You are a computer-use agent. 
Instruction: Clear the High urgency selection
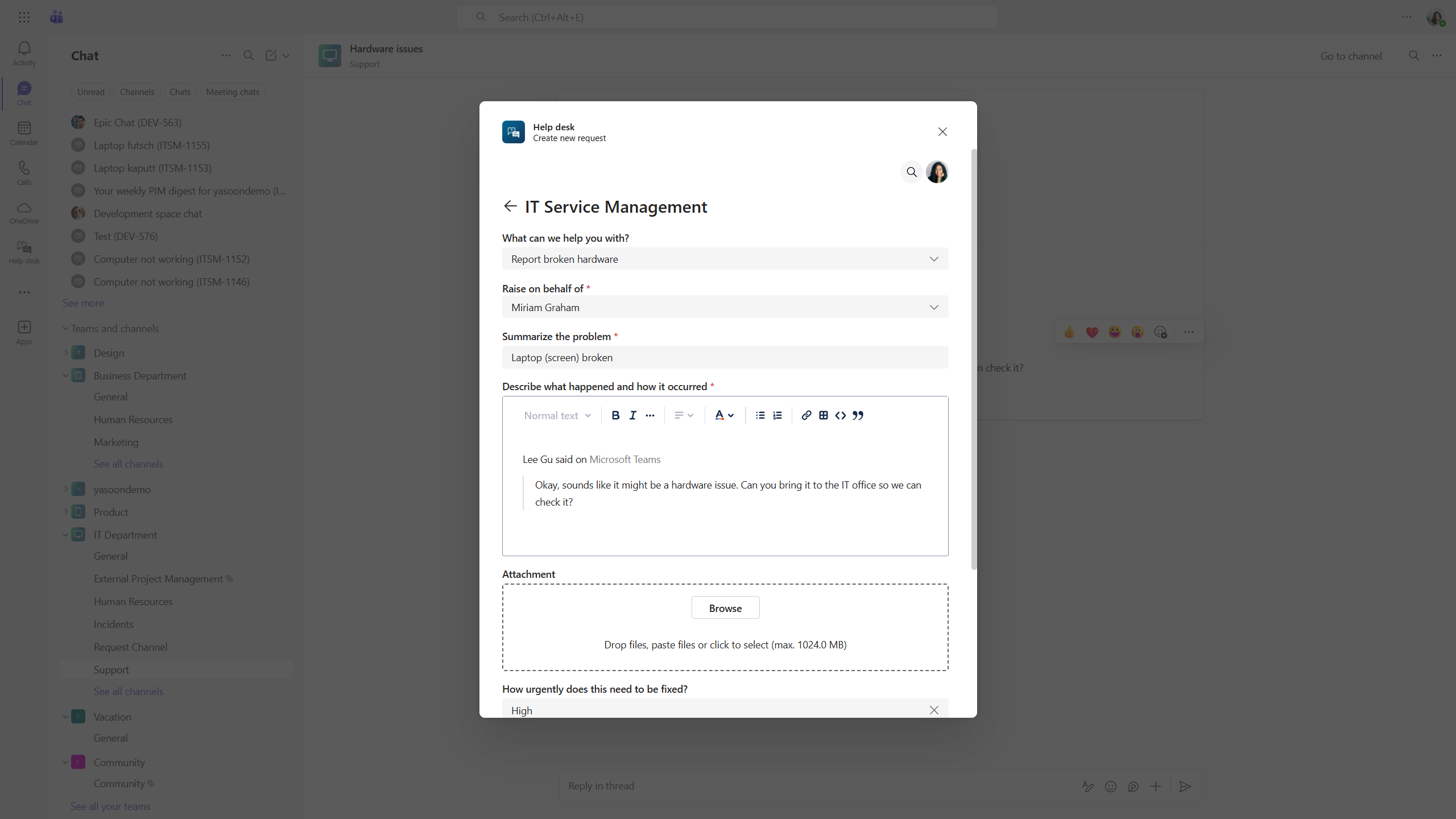point(934,710)
